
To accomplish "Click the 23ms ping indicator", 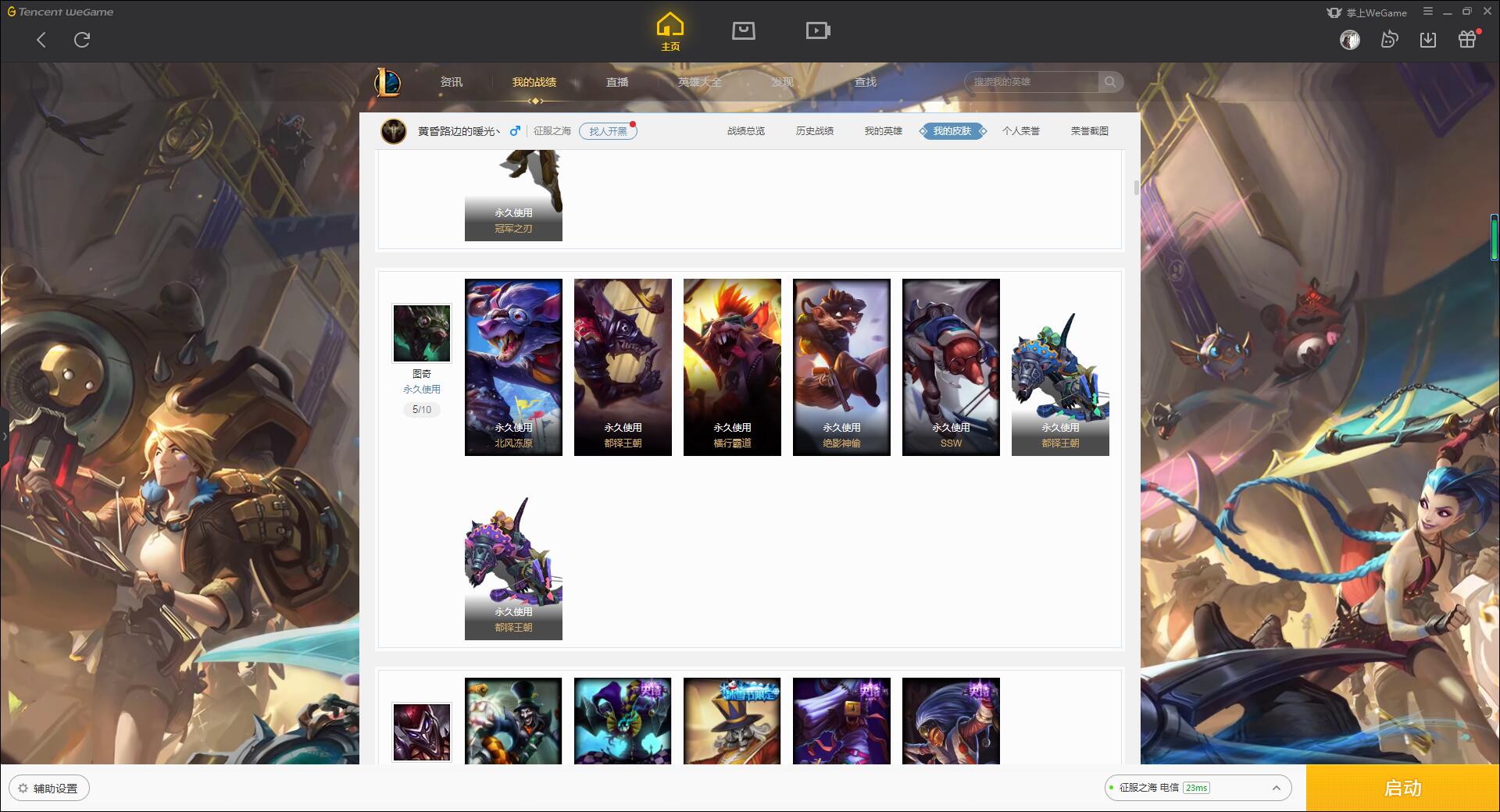I will click(x=1196, y=788).
